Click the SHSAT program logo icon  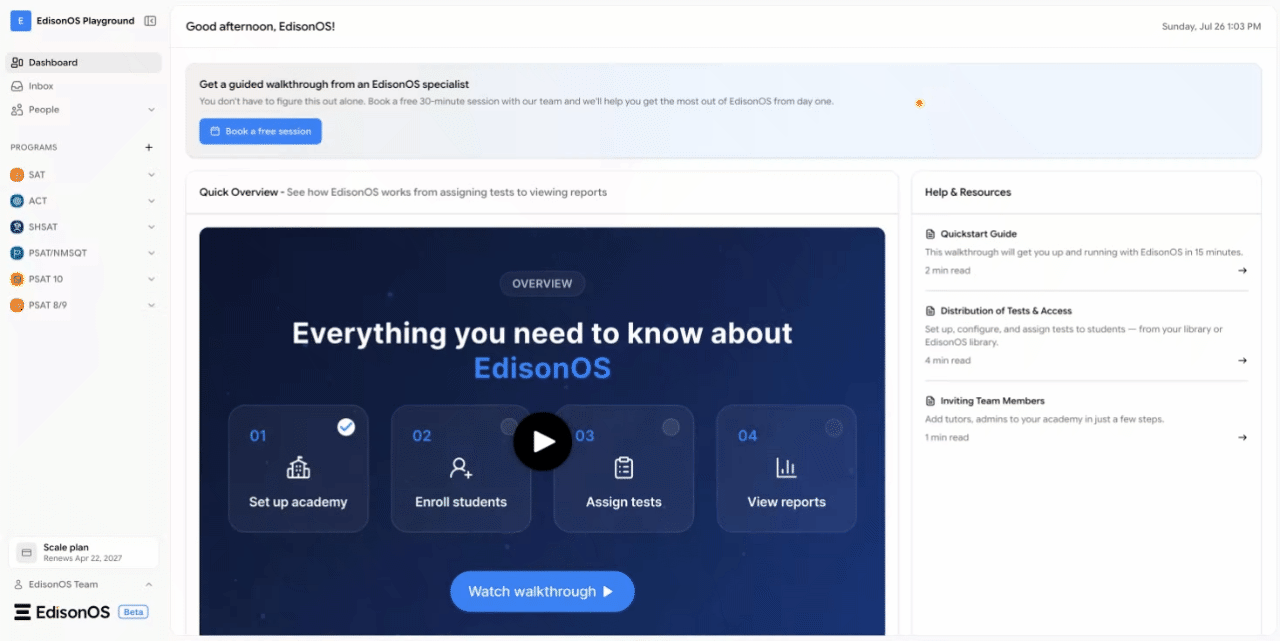click(17, 227)
